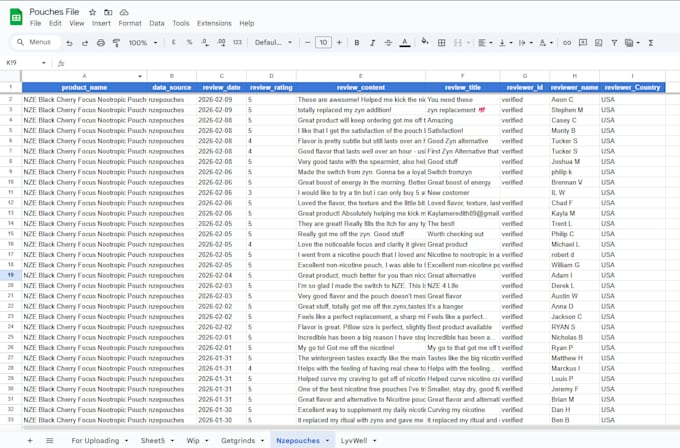The height and width of the screenshot is (448, 680).
Task: Open the Google Sheets home icon
Action: point(16,17)
